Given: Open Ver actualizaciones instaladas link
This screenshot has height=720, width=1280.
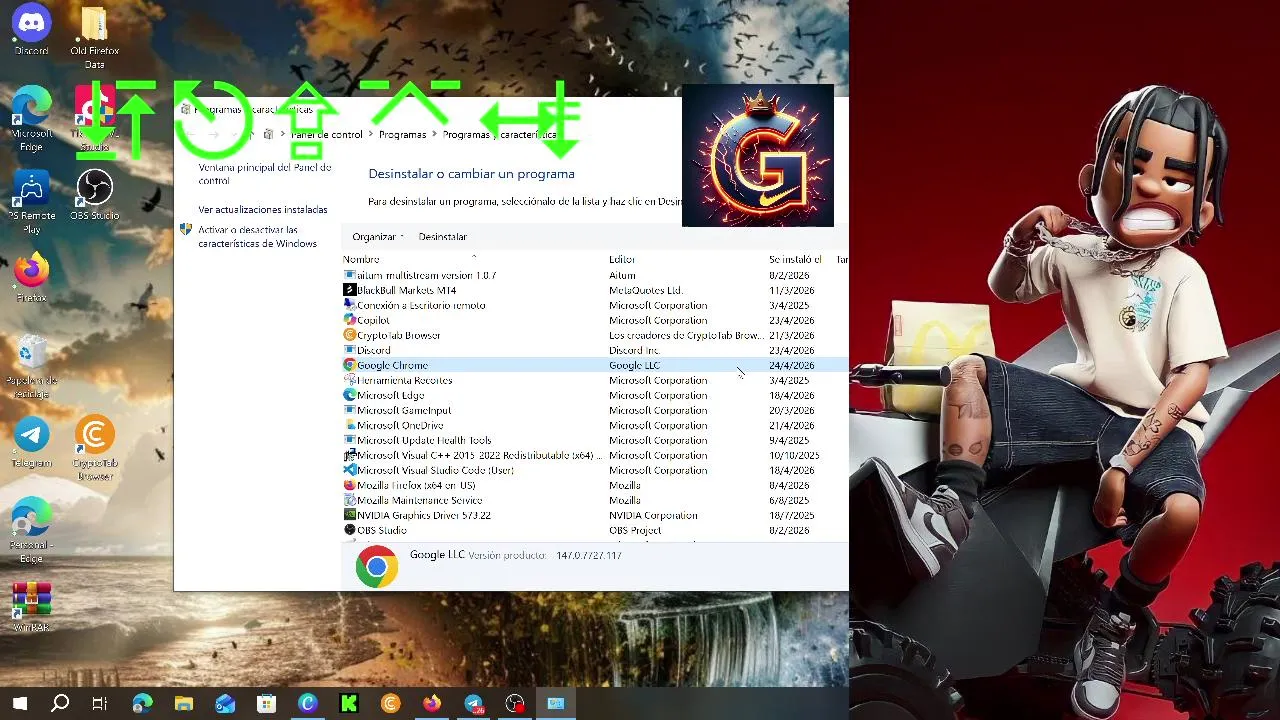Looking at the screenshot, I should click(263, 210).
